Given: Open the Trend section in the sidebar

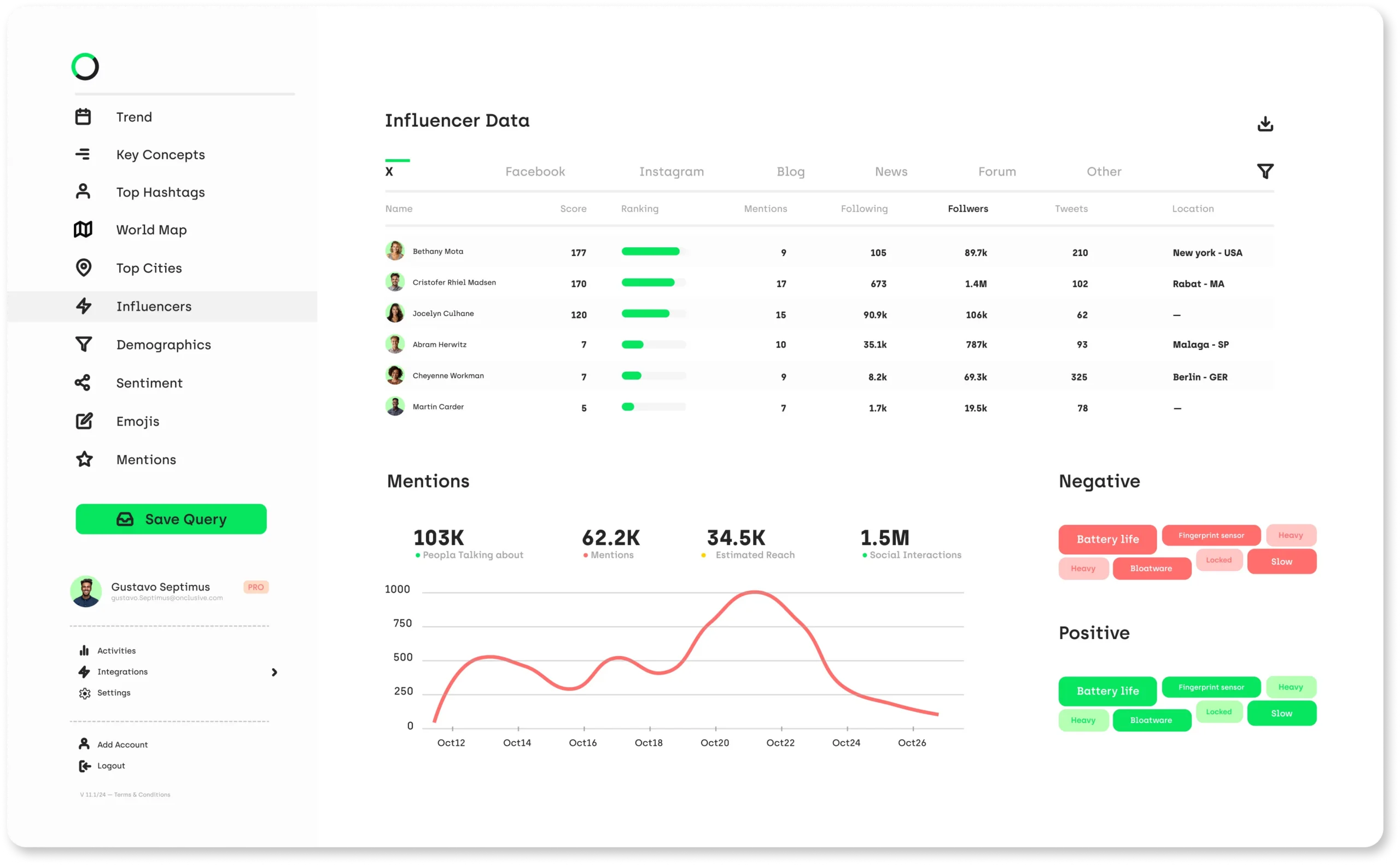Looking at the screenshot, I should point(134,116).
